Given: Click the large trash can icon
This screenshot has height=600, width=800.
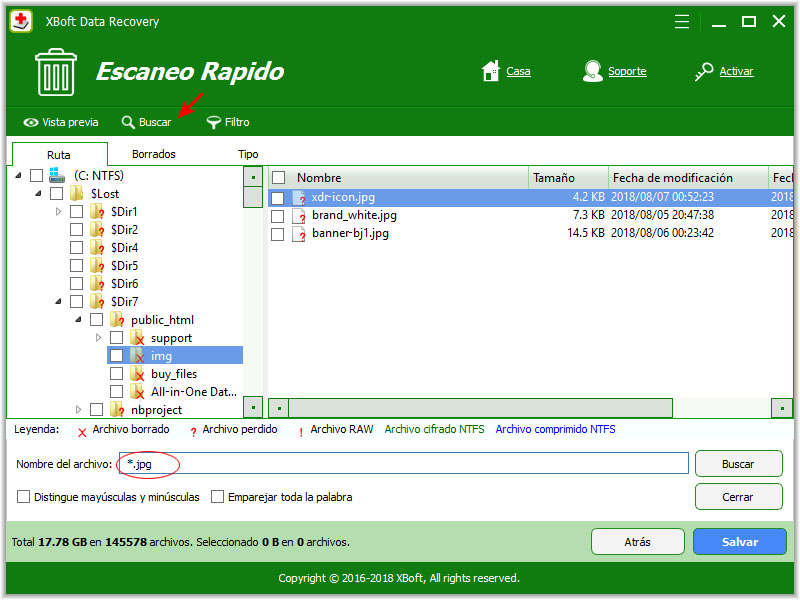Looking at the screenshot, I should coord(56,72).
